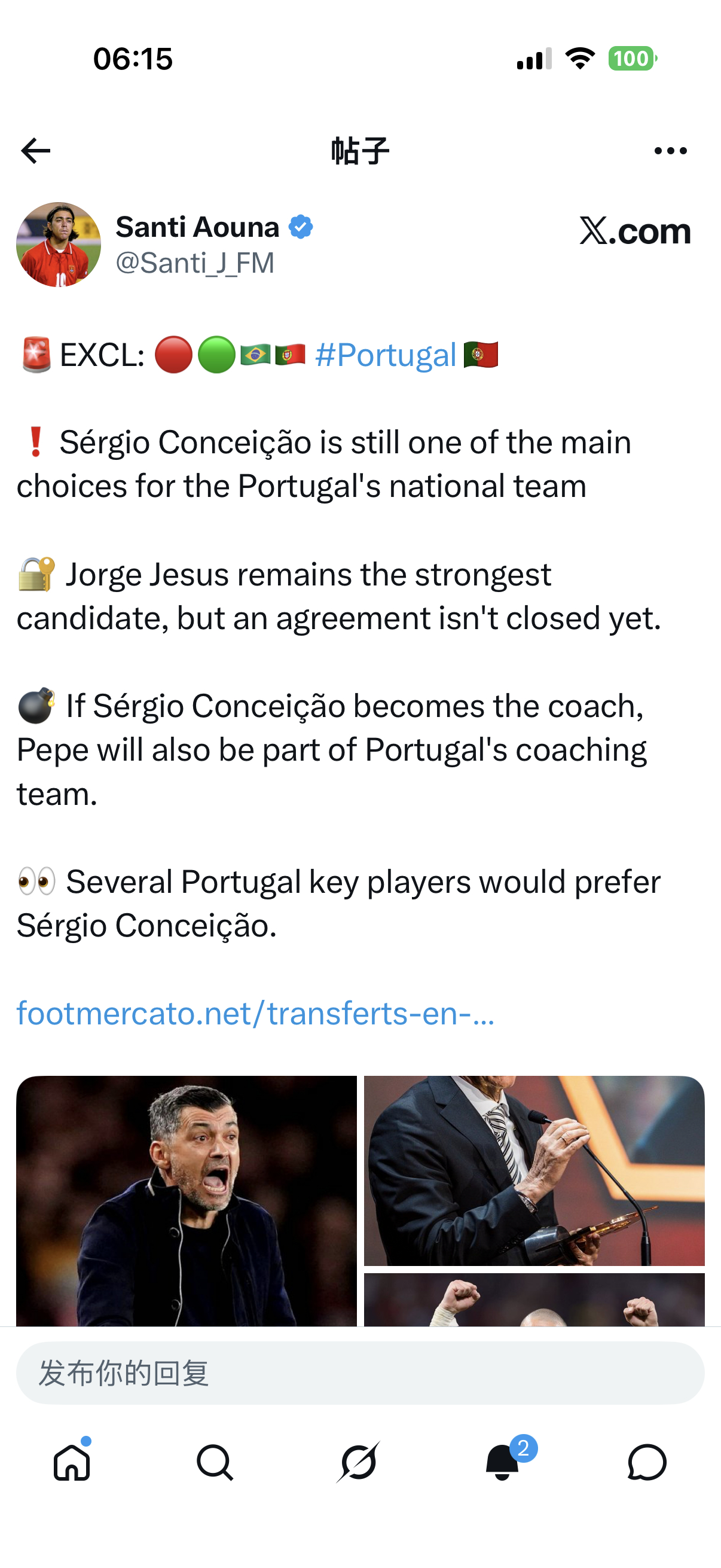Viewport: 721px width, 1568px height.
Task: Tap the blue verified badge
Action: click(301, 227)
